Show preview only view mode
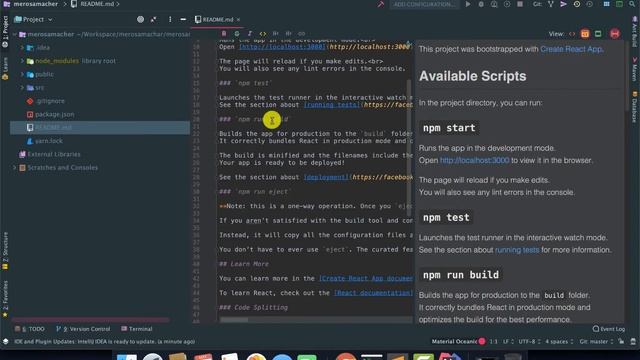The width and height of the screenshot is (640, 360). click(x=598, y=34)
